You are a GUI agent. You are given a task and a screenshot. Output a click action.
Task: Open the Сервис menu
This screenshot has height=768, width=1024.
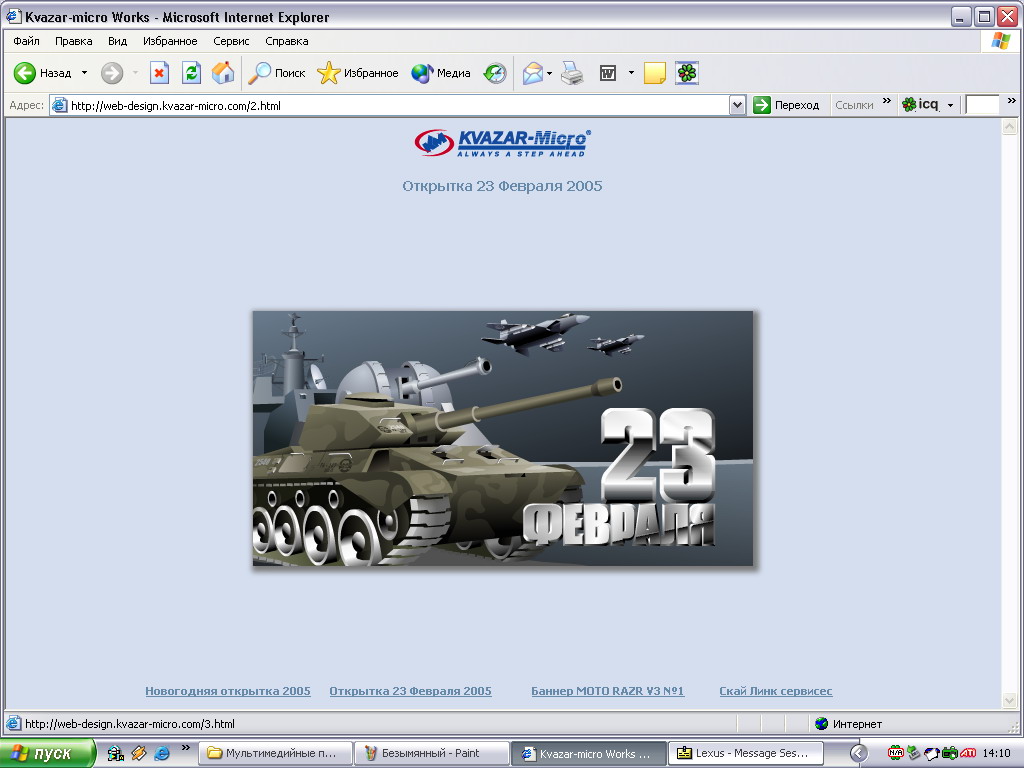231,41
